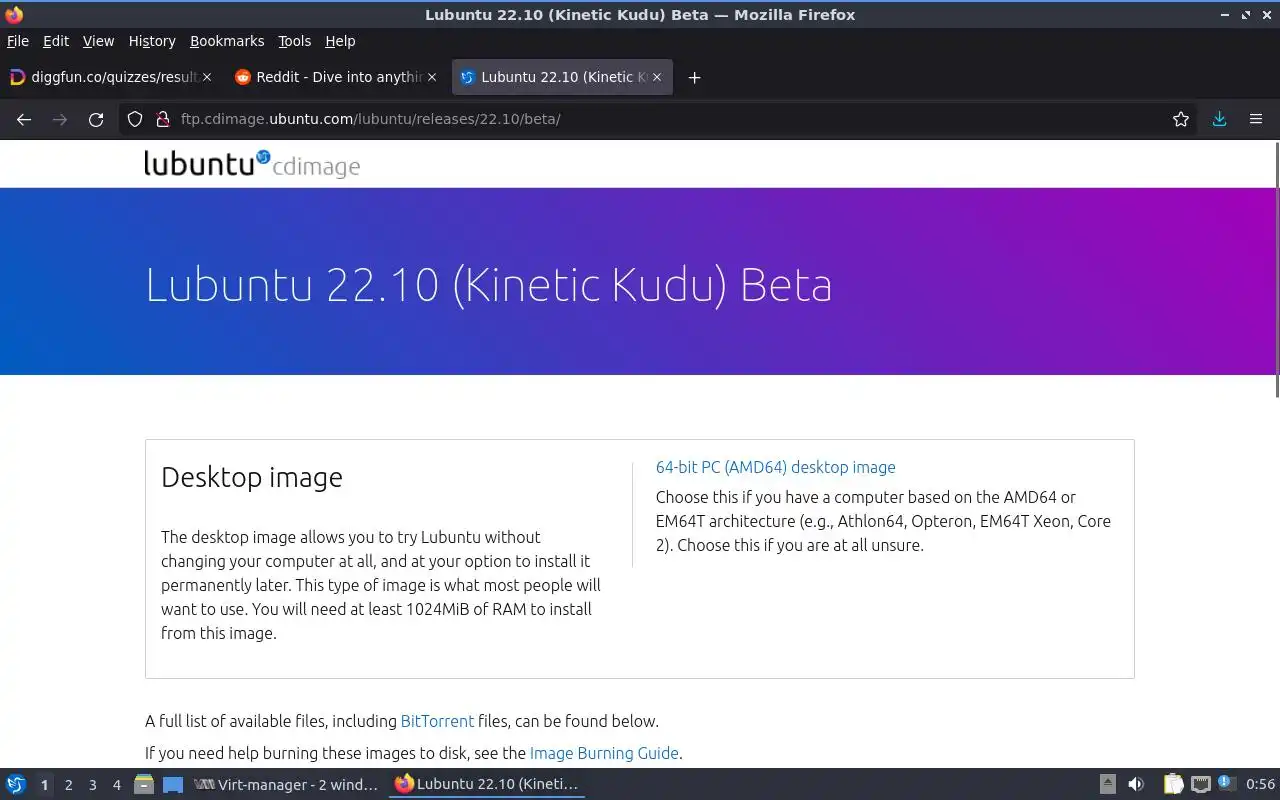This screenshot has width=1280, height=800.
Task: Open the clipboard manager tray icon
Action: pyautogui.click(x=1173, y=784)
